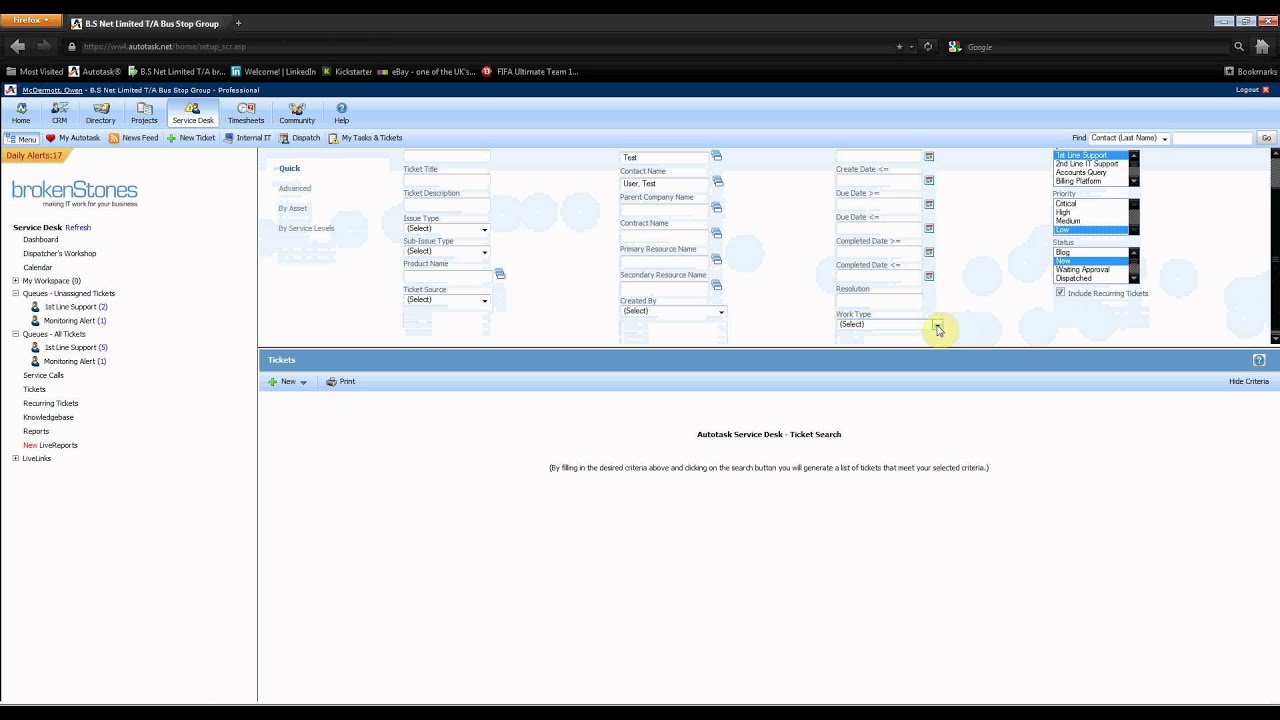The image size is (1280, 720).
Task: Open the Menu button
Action: [x=21, y=139]
